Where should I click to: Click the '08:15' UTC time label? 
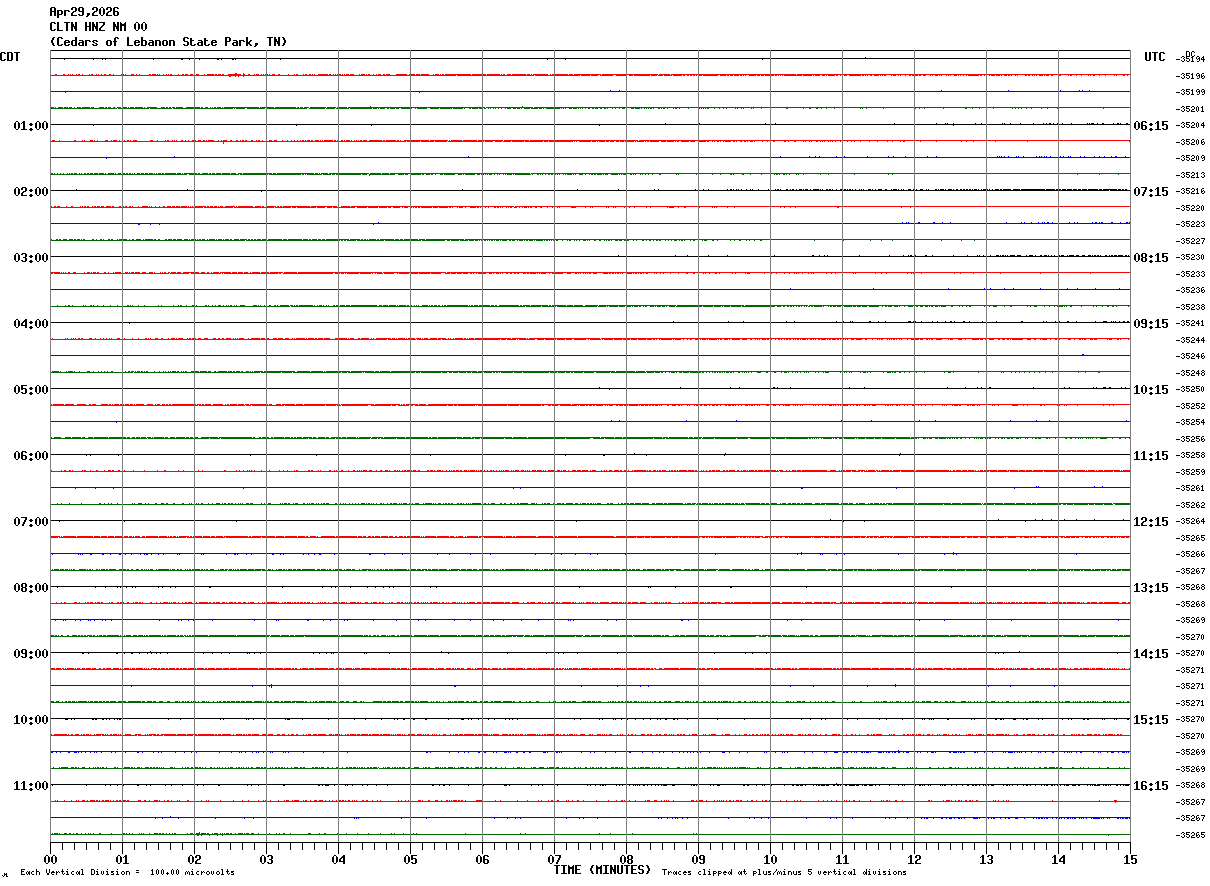[1150, 258]
